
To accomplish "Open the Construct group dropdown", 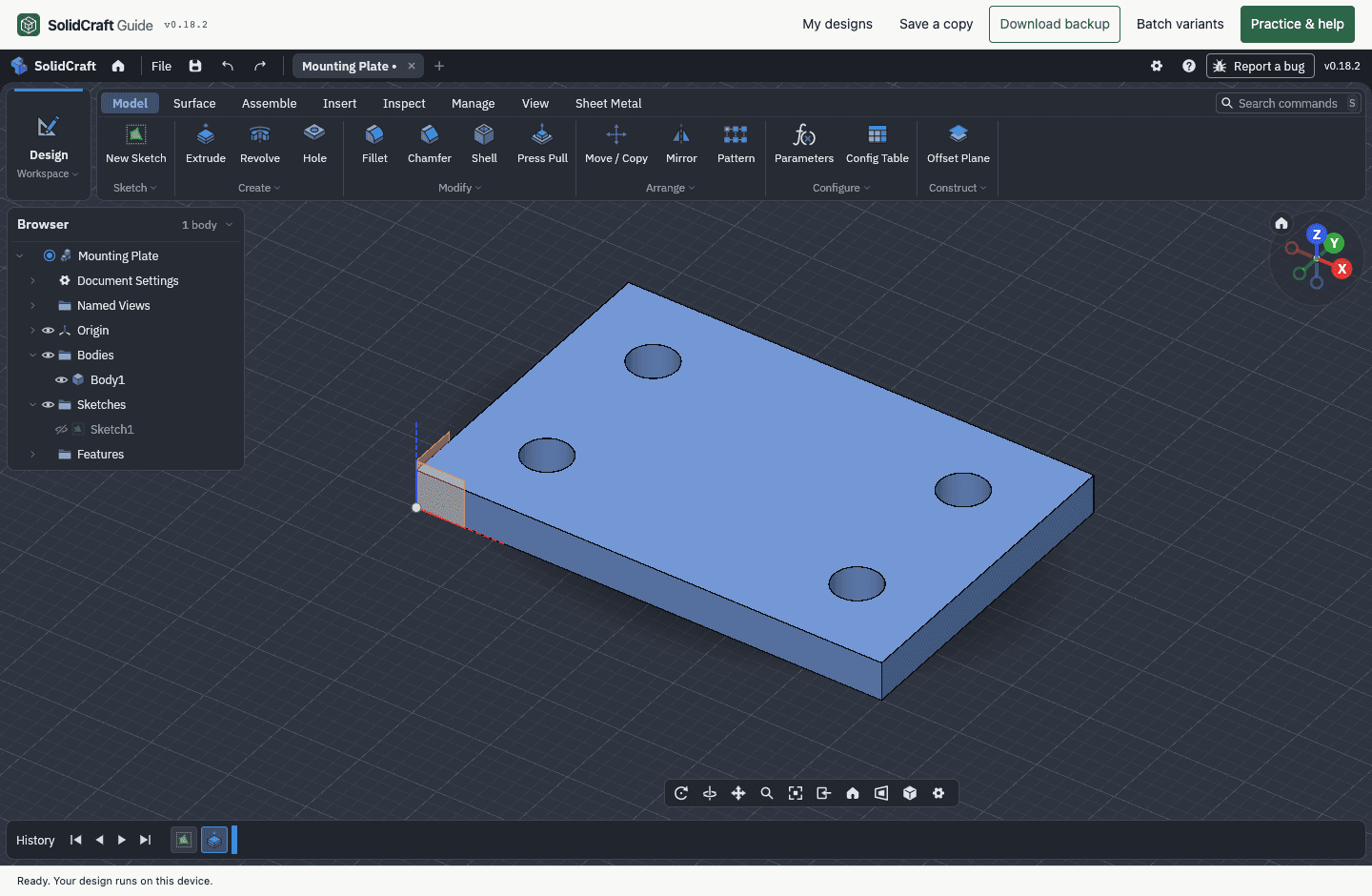I will point(958,188).
